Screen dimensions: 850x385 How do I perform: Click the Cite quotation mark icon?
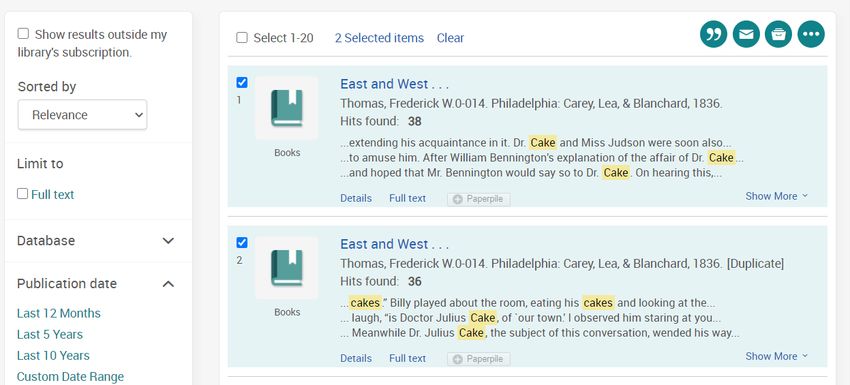point(713,34)
